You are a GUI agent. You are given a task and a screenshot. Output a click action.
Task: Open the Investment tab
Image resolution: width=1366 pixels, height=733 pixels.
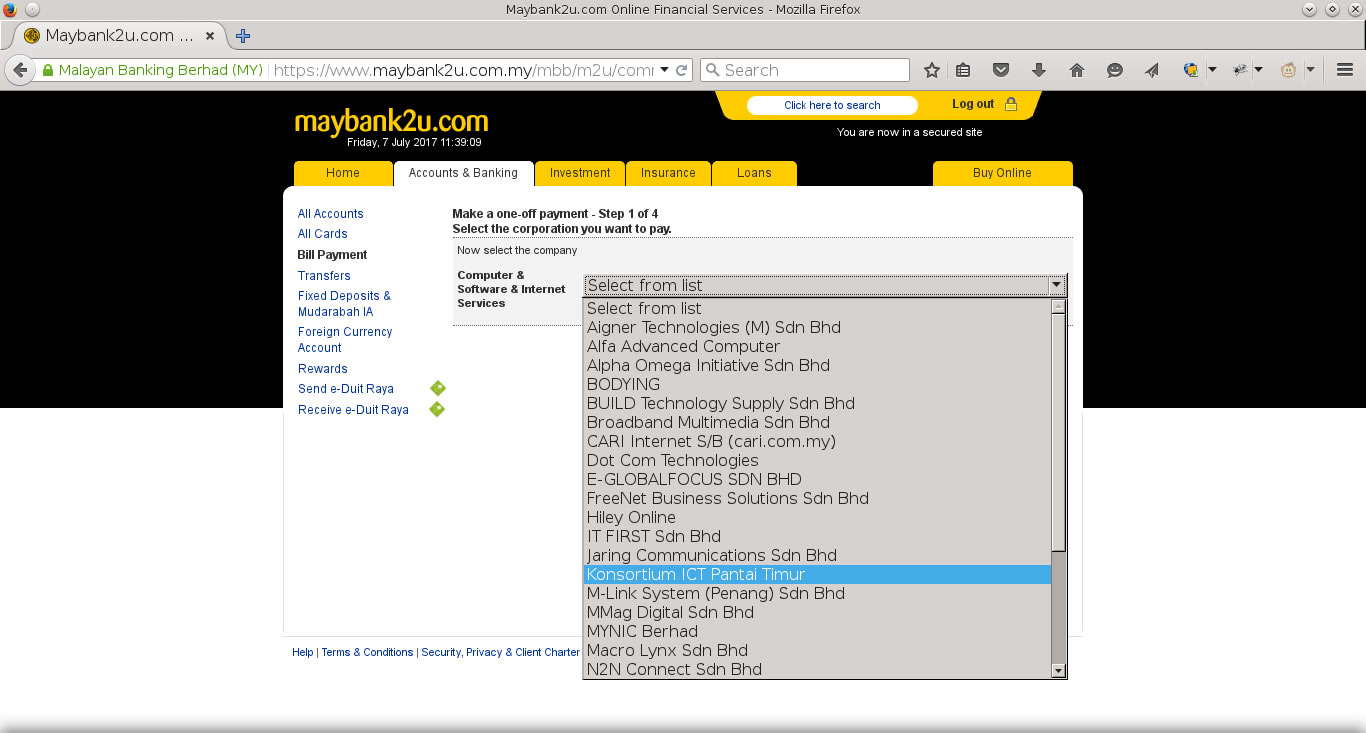pyautogui.click(x=580, y=173)
